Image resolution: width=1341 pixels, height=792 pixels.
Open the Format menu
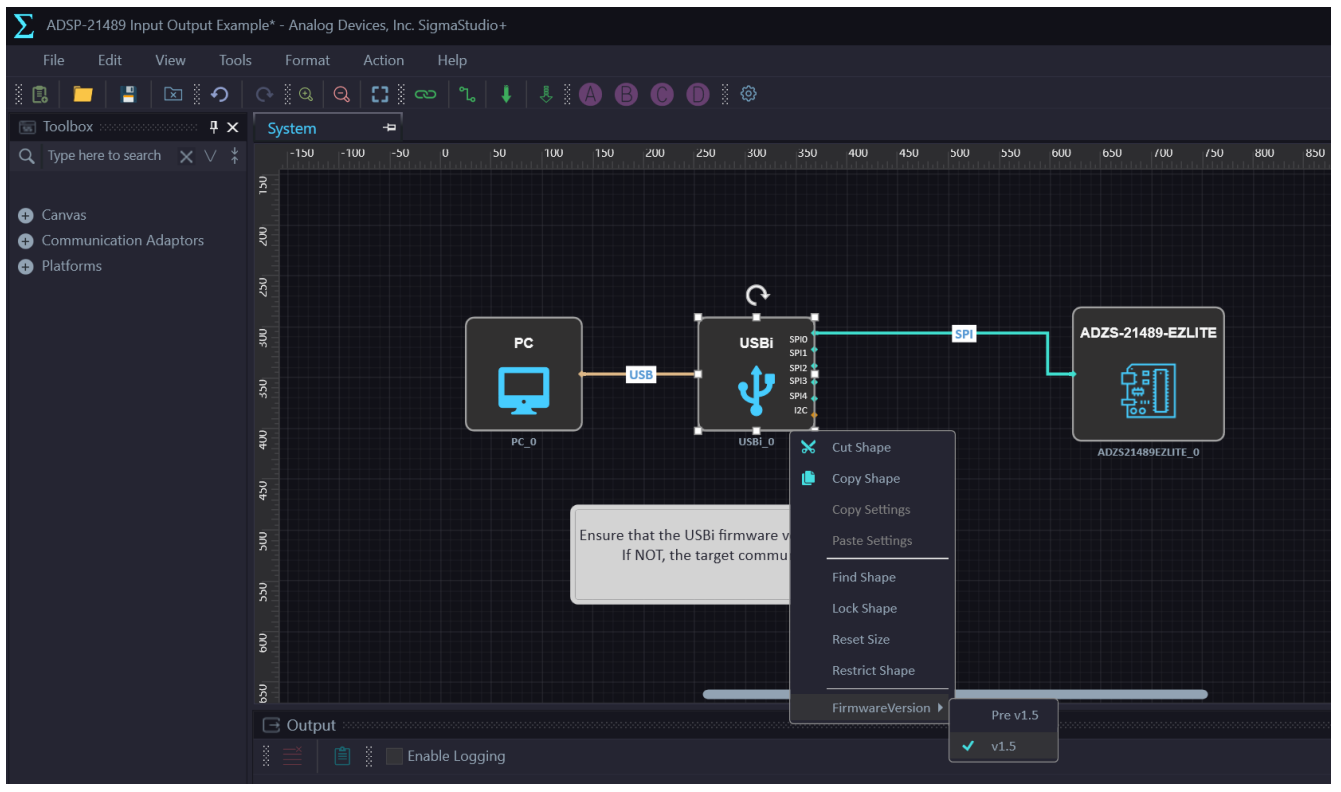(x=307, y=60)
